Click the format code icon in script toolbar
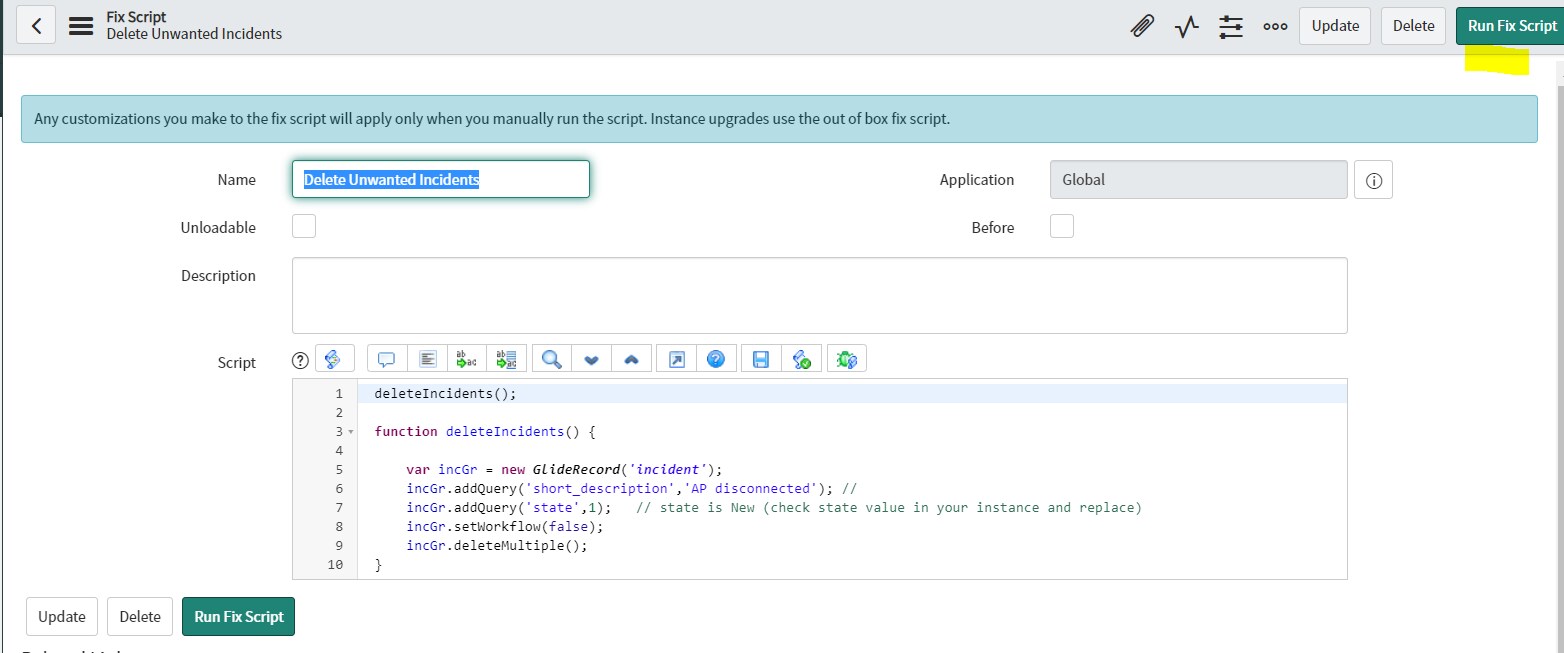Image resolution: width=1564 pixels, height=653 pixels. [428, 358]
